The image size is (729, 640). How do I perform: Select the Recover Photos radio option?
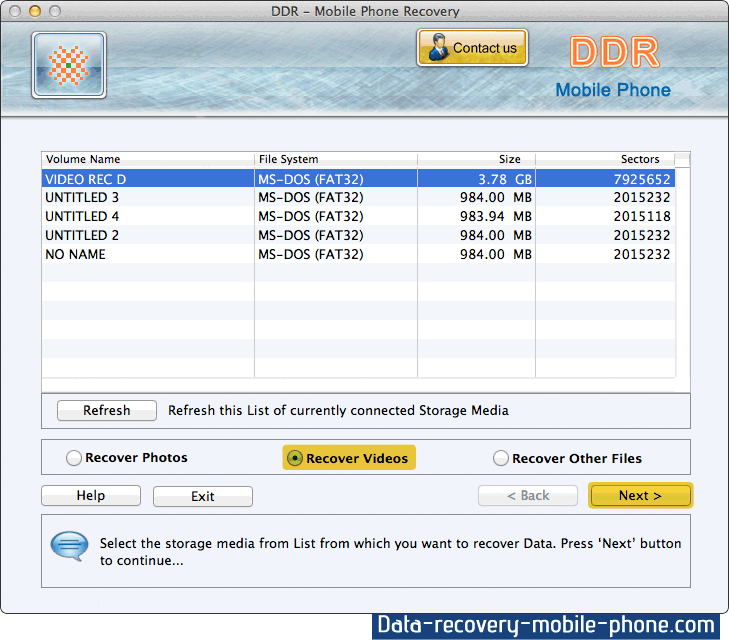click(x=74, y=458)
